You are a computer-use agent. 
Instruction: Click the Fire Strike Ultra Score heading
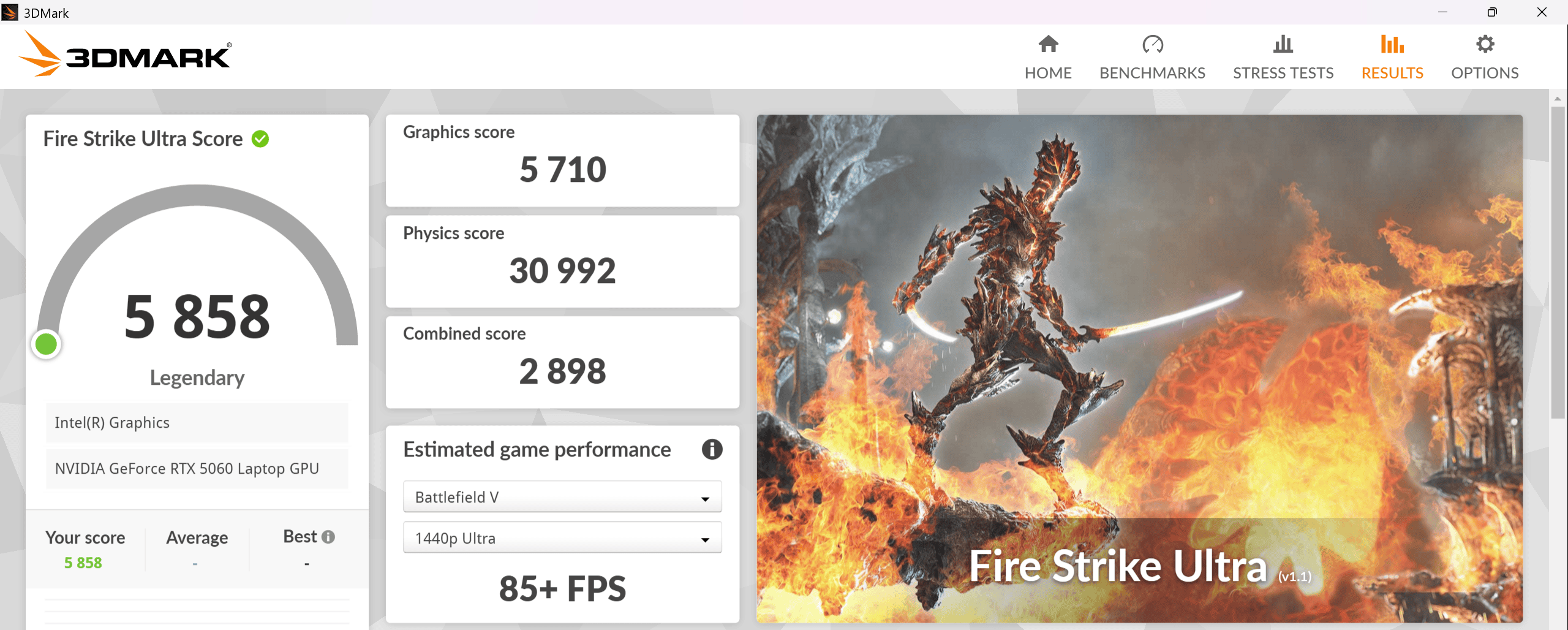[143, 139]
